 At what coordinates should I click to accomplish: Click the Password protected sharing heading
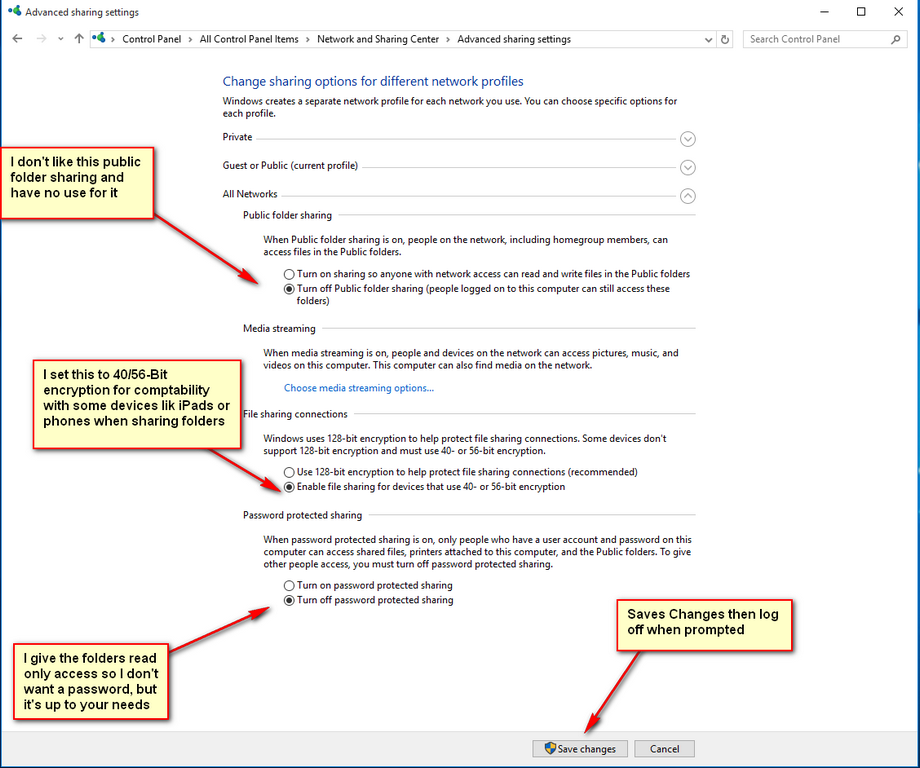click(x=303, y=515)
